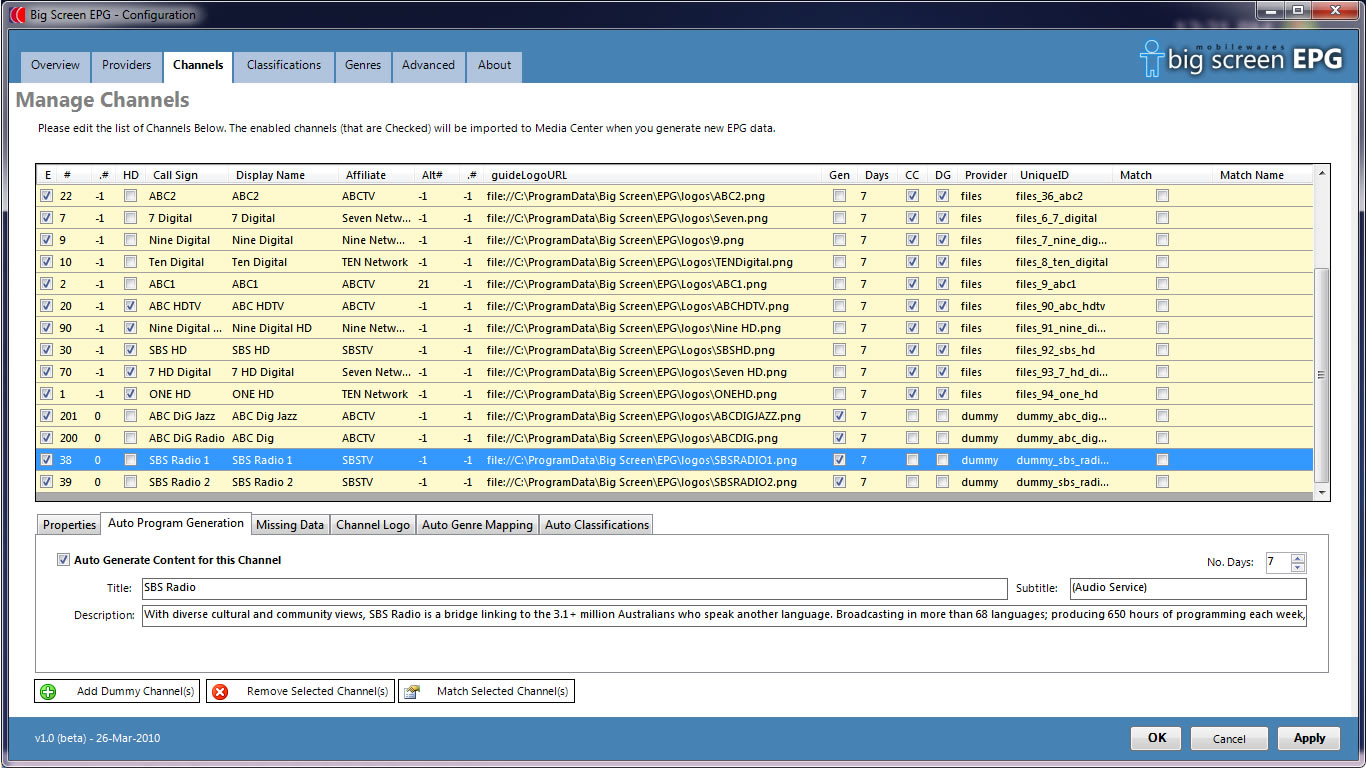Open the Missing Data sub-tab
The height and width of the screenshot is (768, 1366).
290,525
